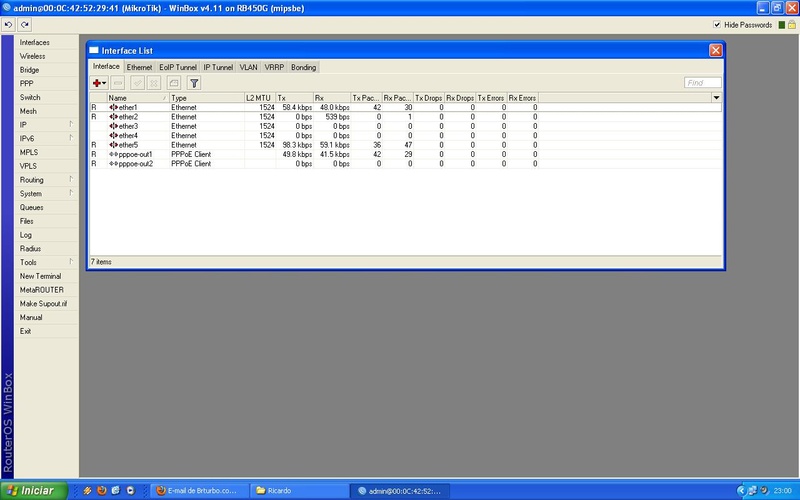Sort by the Type column header

[x=207, y=97]
